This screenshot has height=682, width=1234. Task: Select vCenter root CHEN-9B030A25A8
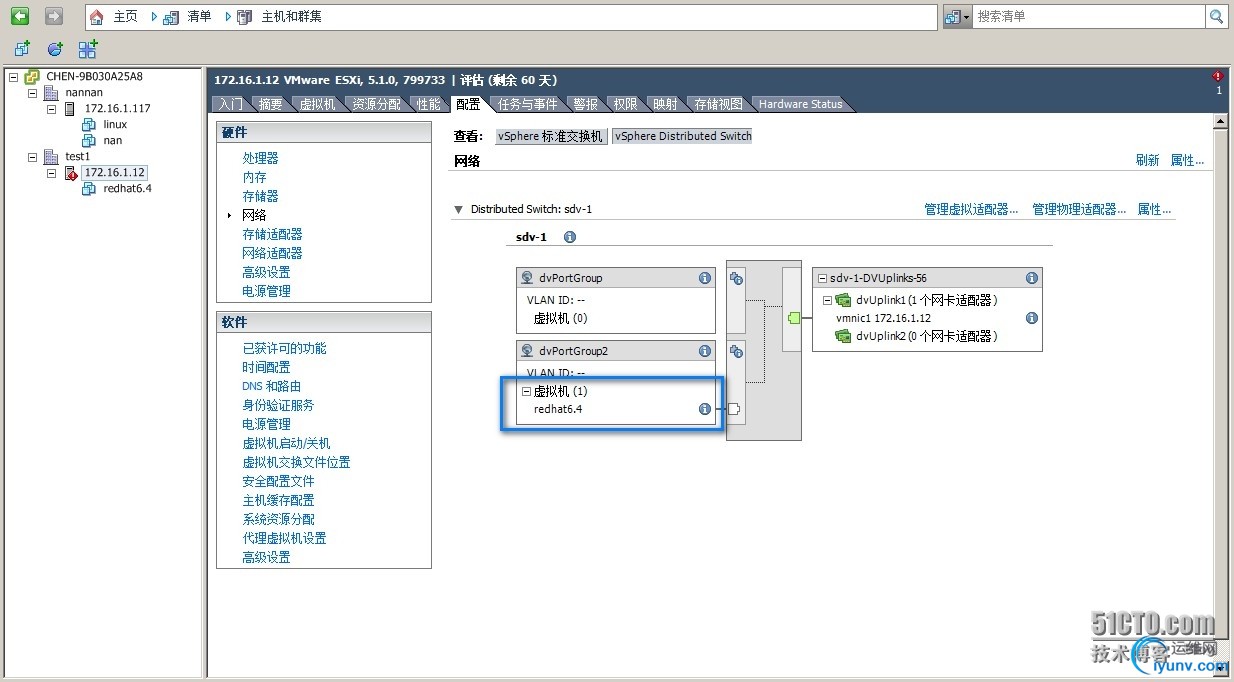click(x=94, y=76)
